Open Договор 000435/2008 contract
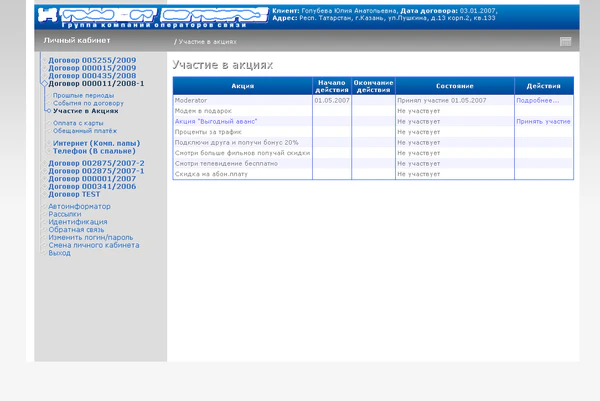 tap(92, 76)
